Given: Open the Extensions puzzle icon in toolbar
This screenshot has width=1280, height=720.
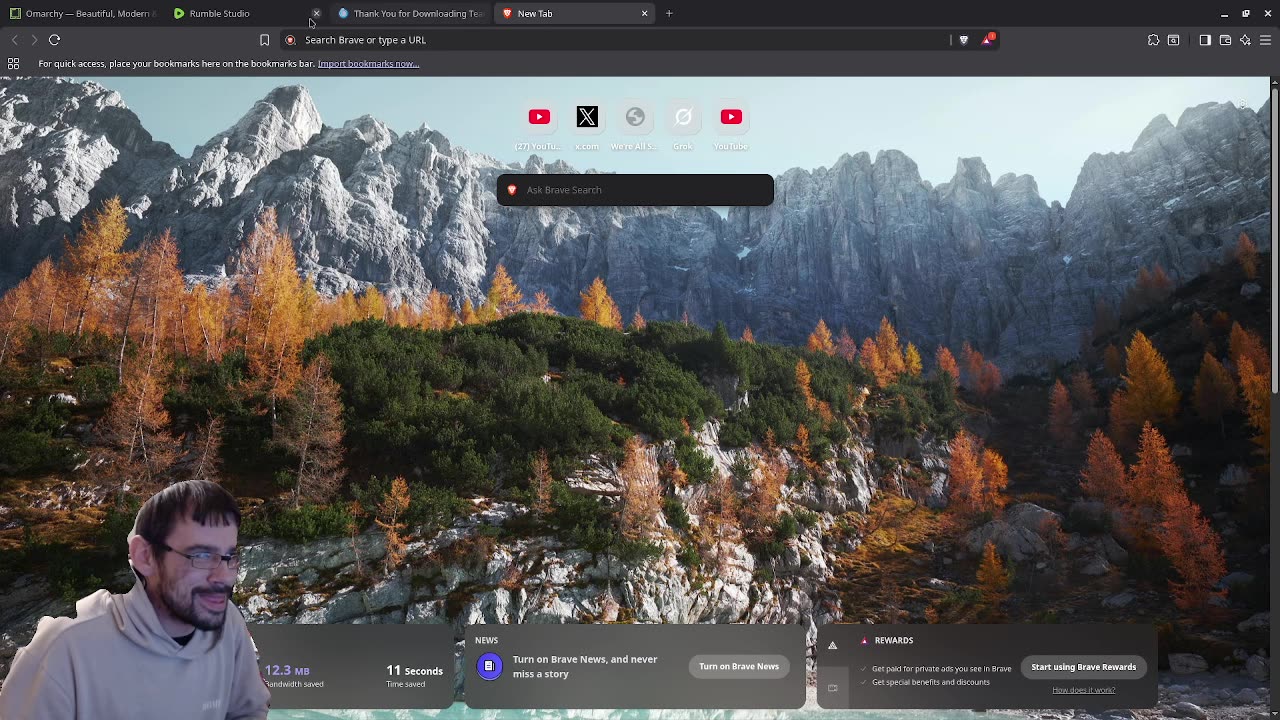Looking at the screenshot, I should (1153, 40).
